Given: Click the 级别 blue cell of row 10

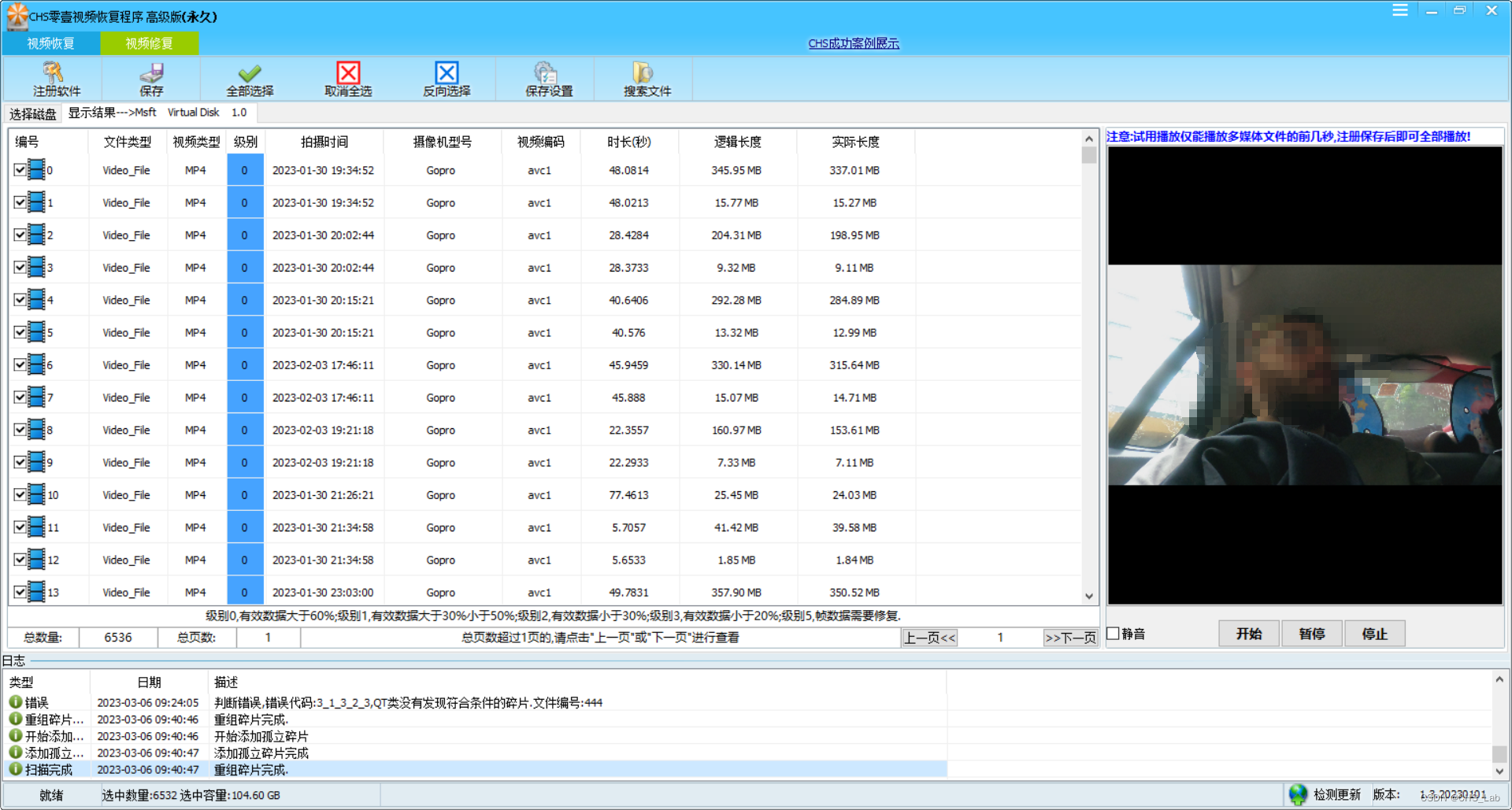Looking at the screenshot, I should point(245,495).
